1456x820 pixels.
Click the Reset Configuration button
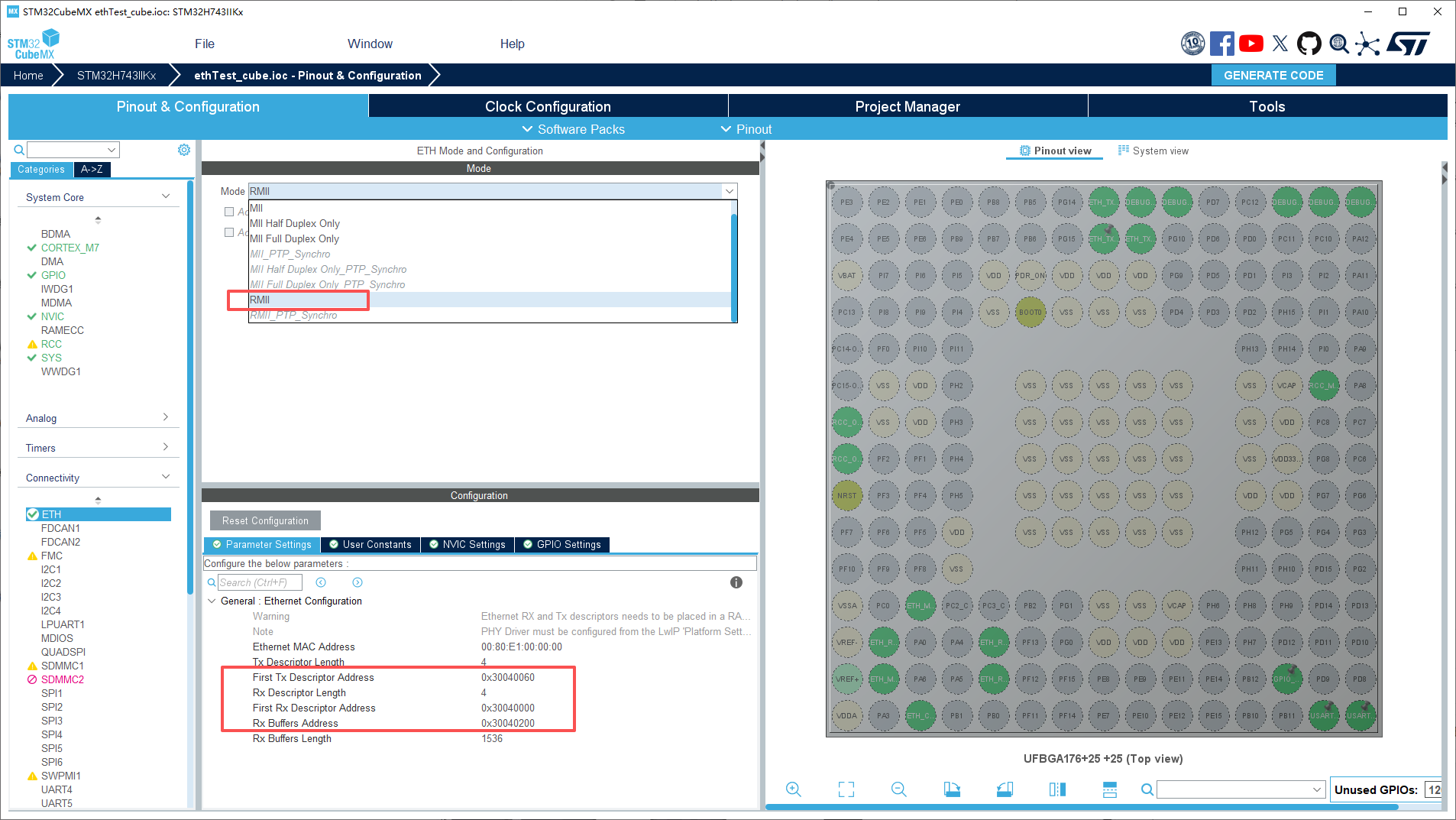(265, 520)
